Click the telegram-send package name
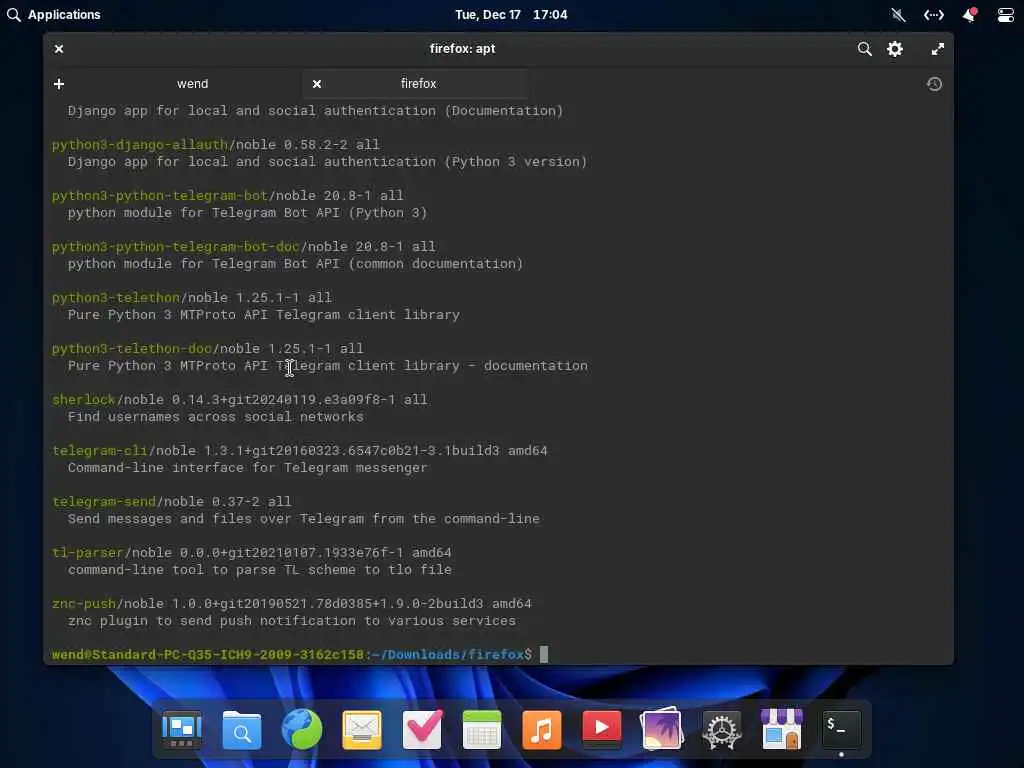This screenshot has width=1024, height=768. point(104,501)
